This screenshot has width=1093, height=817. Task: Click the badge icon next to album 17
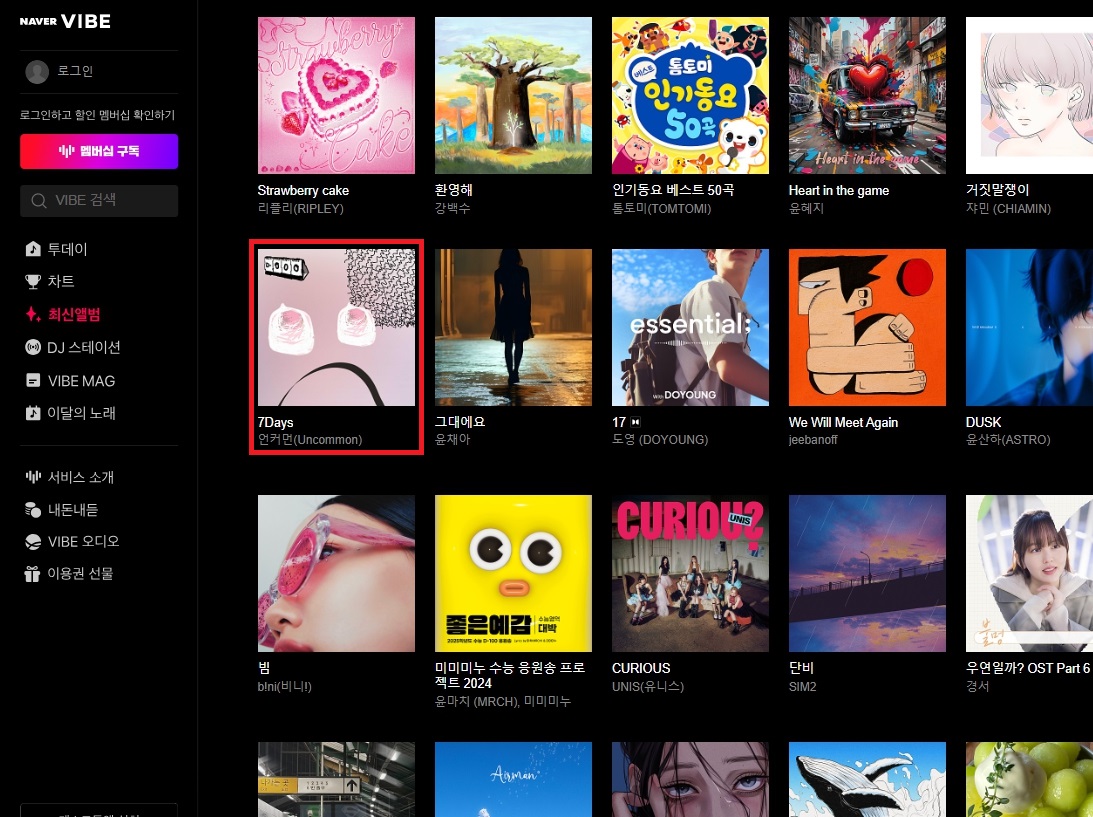coord(635,422)
